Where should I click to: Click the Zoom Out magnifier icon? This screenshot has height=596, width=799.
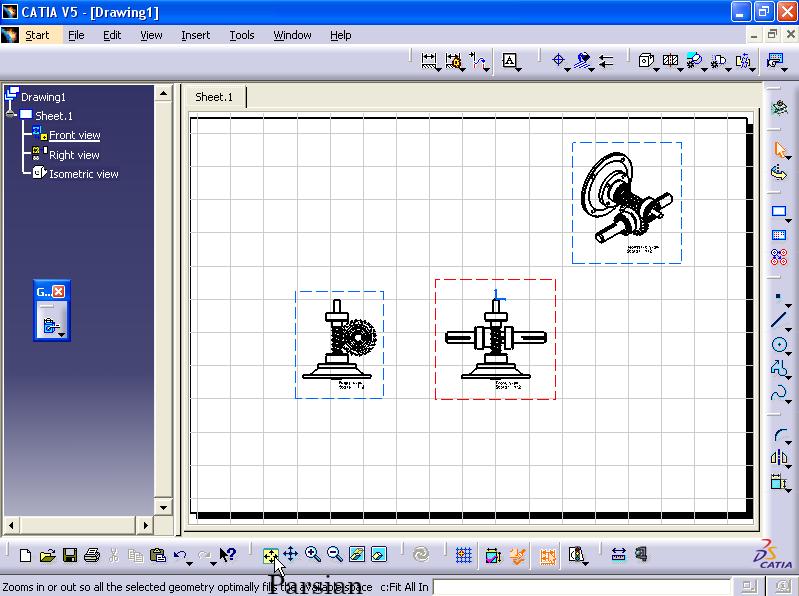[335, 554]
